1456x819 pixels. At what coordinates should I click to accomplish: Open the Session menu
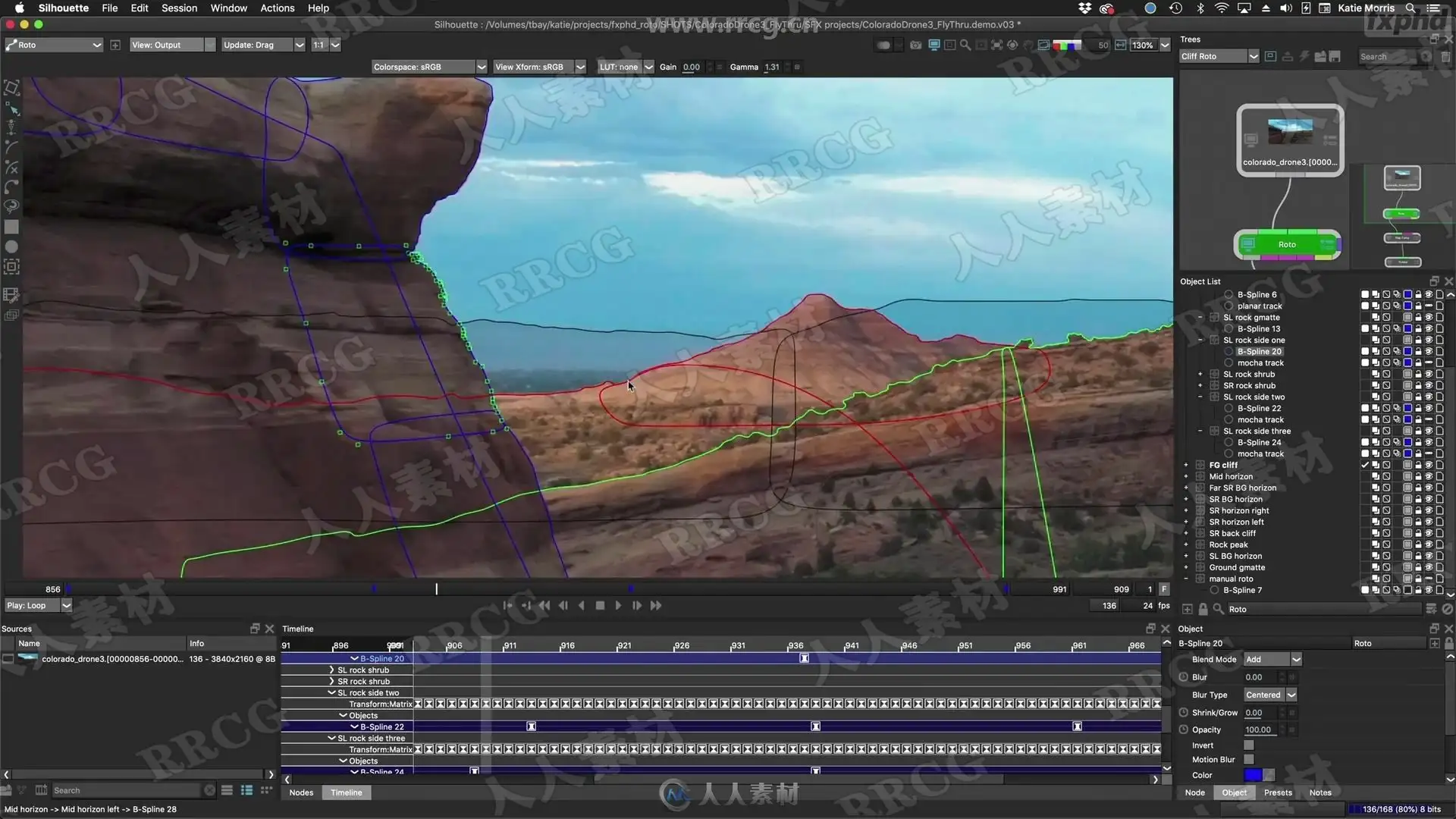179,8
